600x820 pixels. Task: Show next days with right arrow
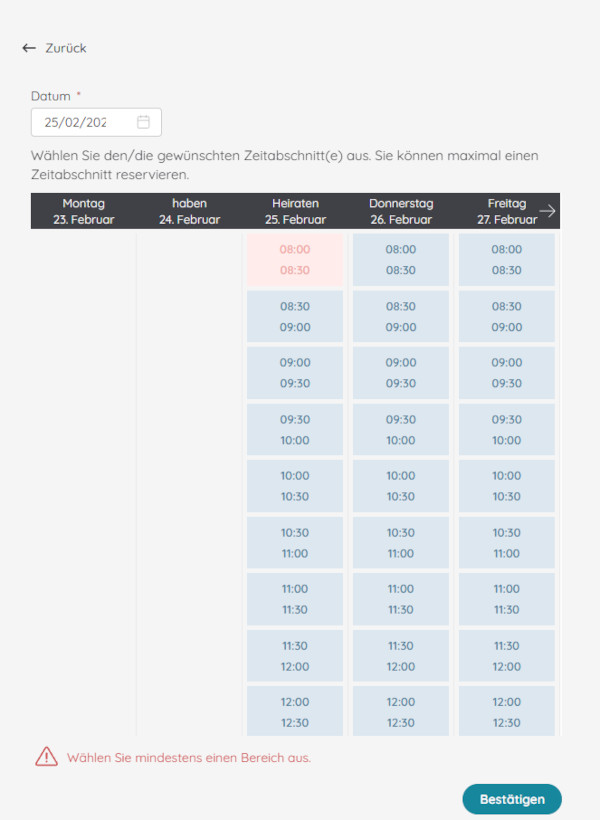click(x=547, y=211)
